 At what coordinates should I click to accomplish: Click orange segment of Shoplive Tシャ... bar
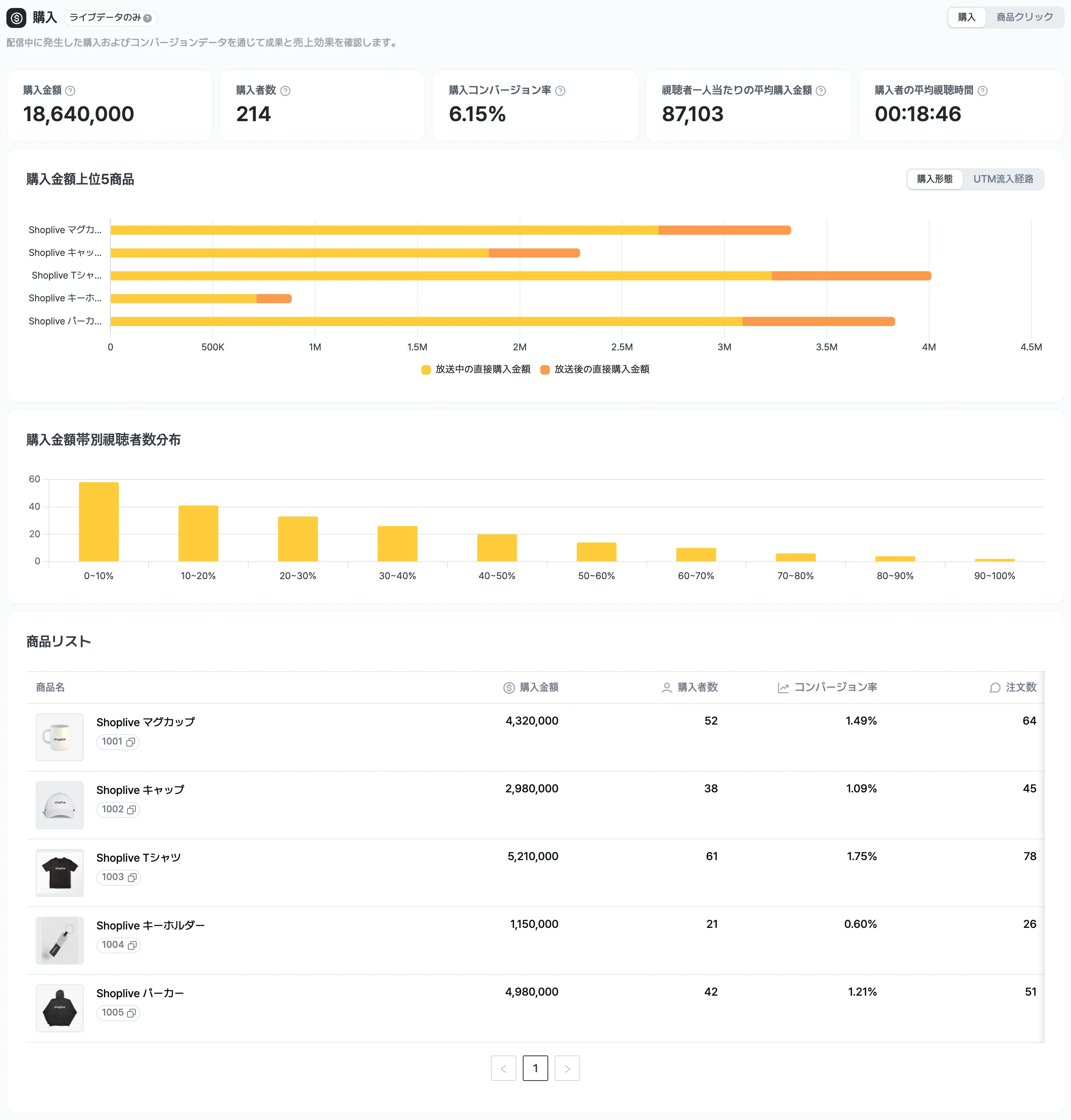pyautogui.click(x=851, y=276)
